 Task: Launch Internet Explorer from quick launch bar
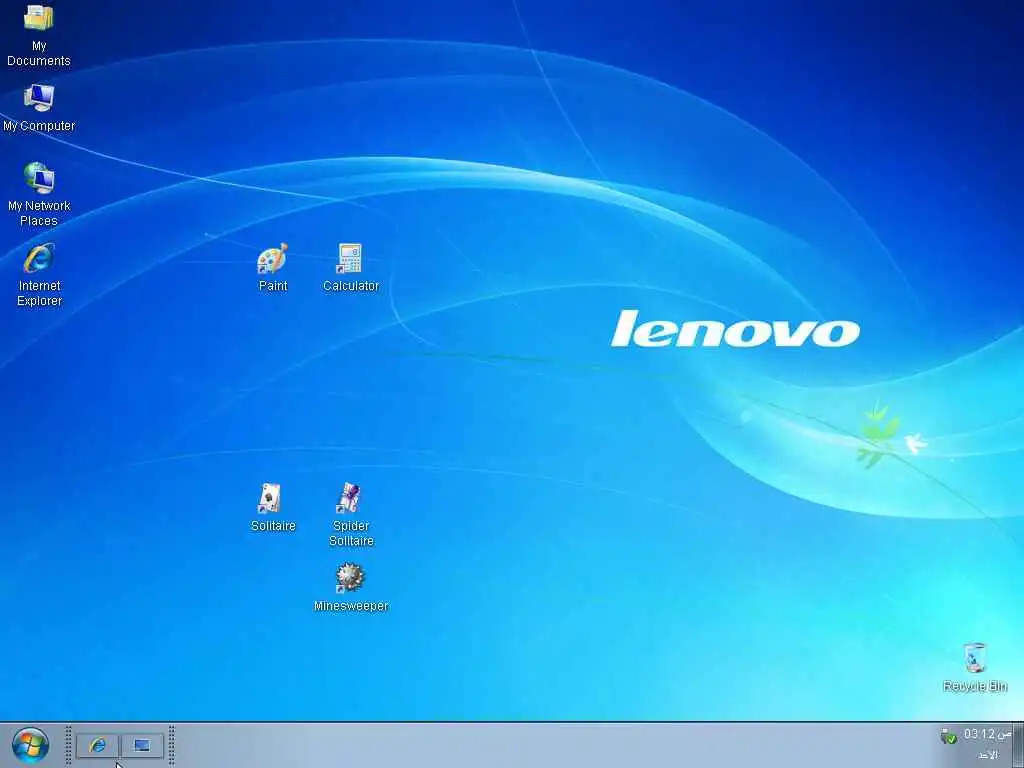point(98,745)
